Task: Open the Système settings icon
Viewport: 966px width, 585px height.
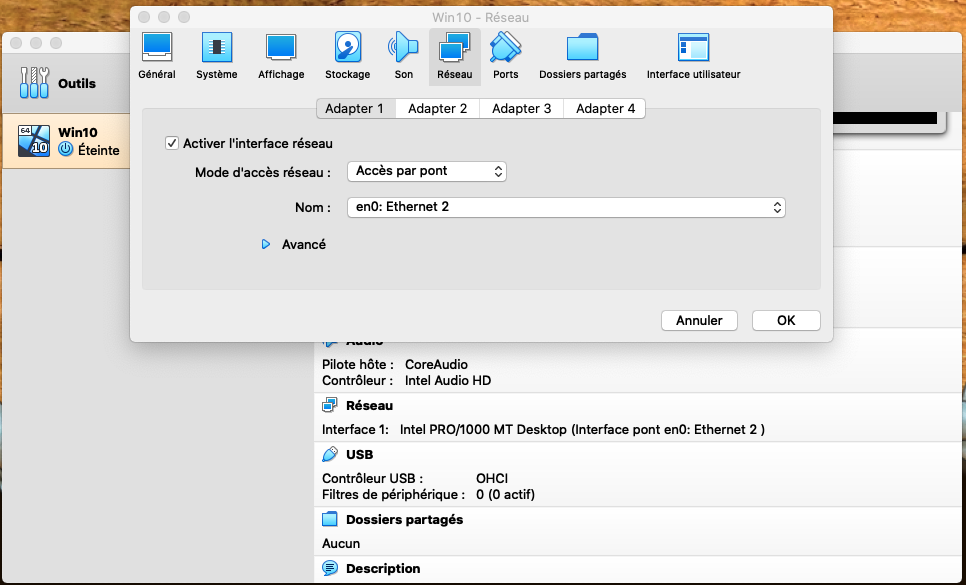Action: 217,48
